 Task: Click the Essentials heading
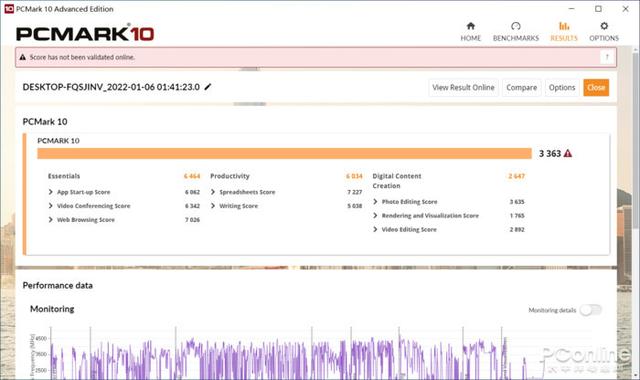[64, 176]
